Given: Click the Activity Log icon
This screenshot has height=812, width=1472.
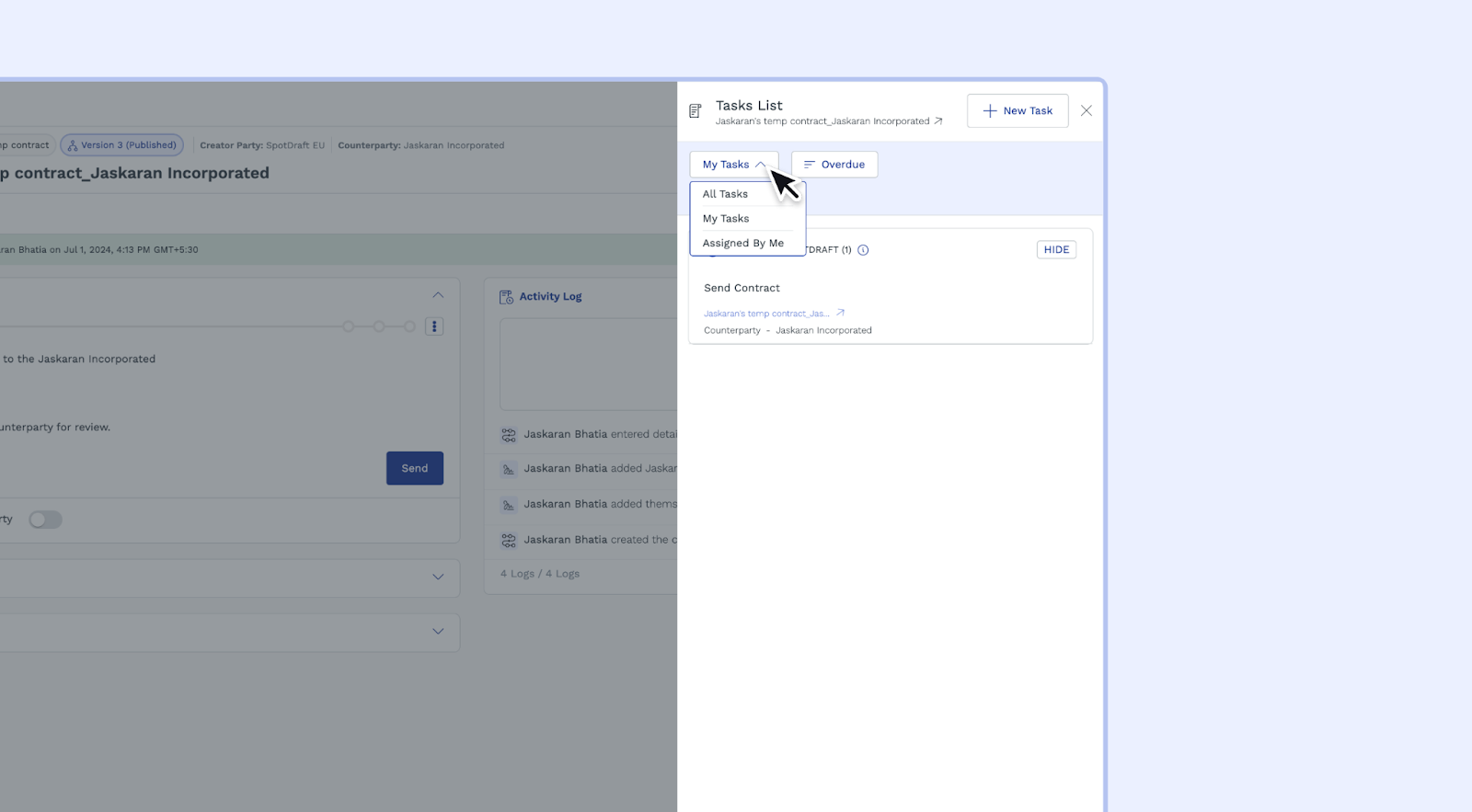Looking at the screenshot, I should [x=506, y=297].
